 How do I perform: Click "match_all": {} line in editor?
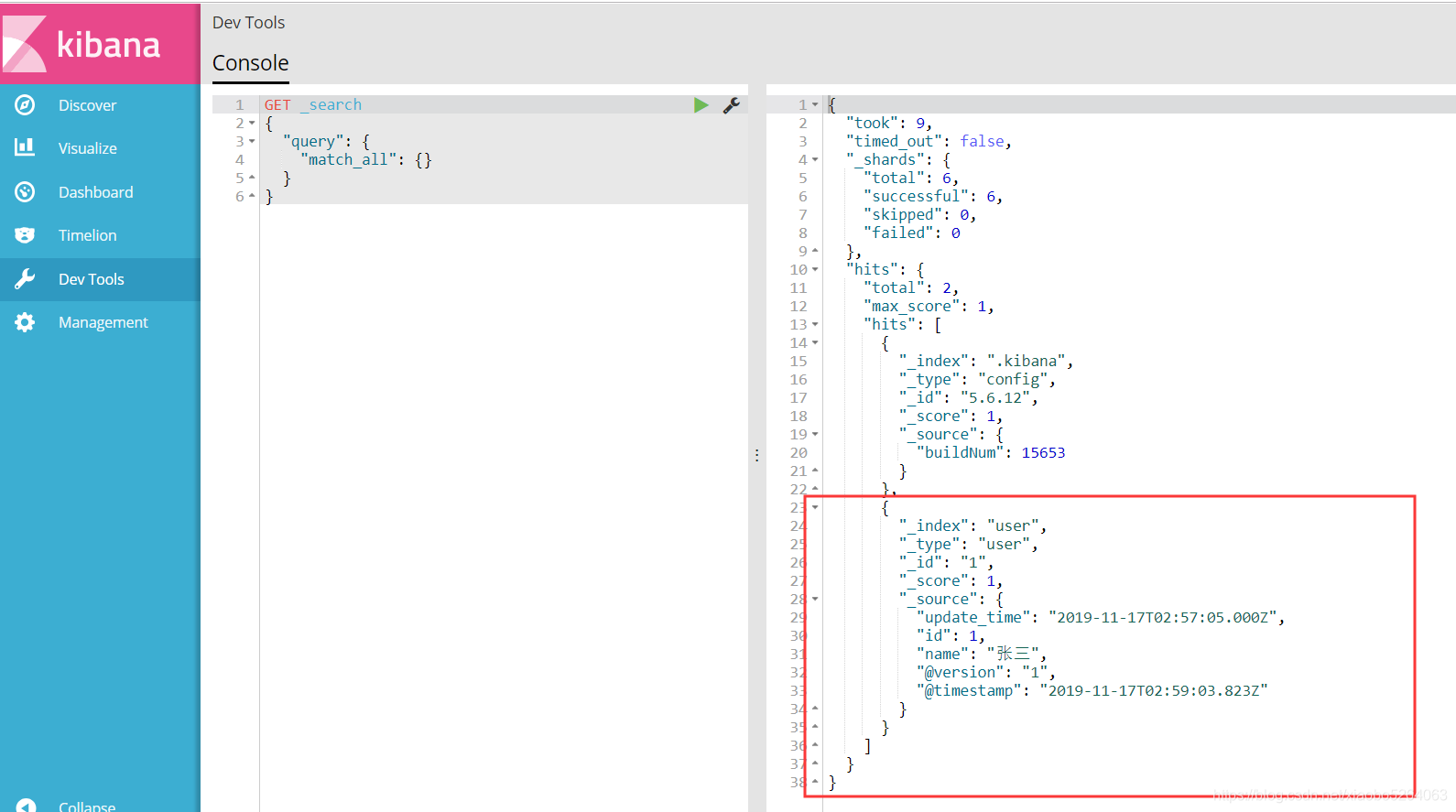(366, 159)
